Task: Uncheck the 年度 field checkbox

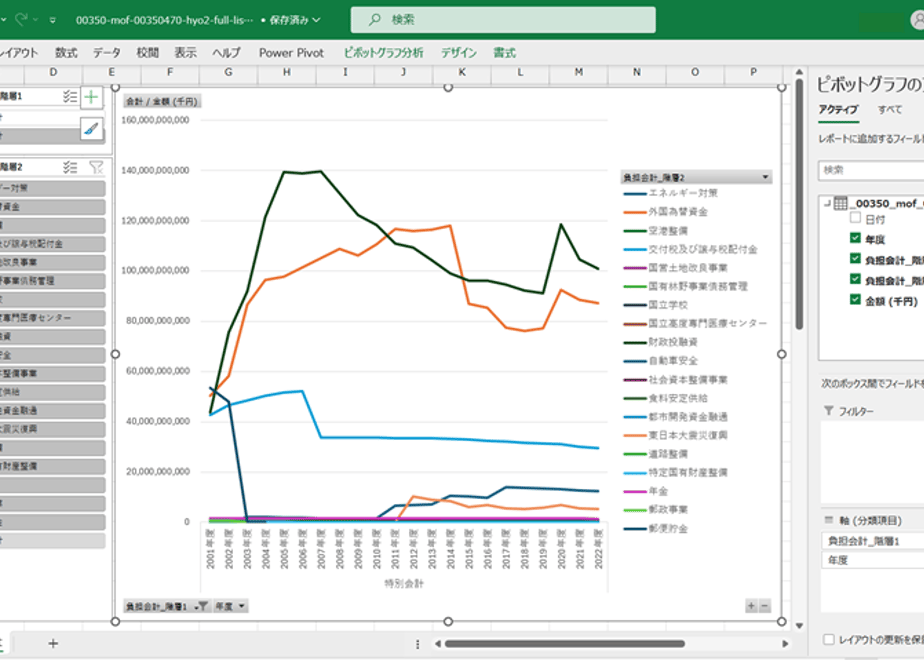Action: click(x=856, y=237)
